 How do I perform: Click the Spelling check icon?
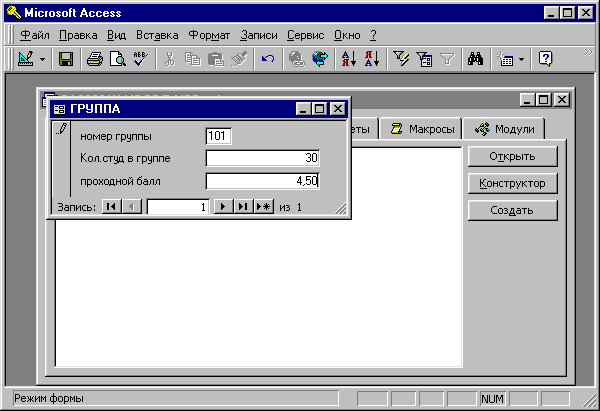[140, 59]
